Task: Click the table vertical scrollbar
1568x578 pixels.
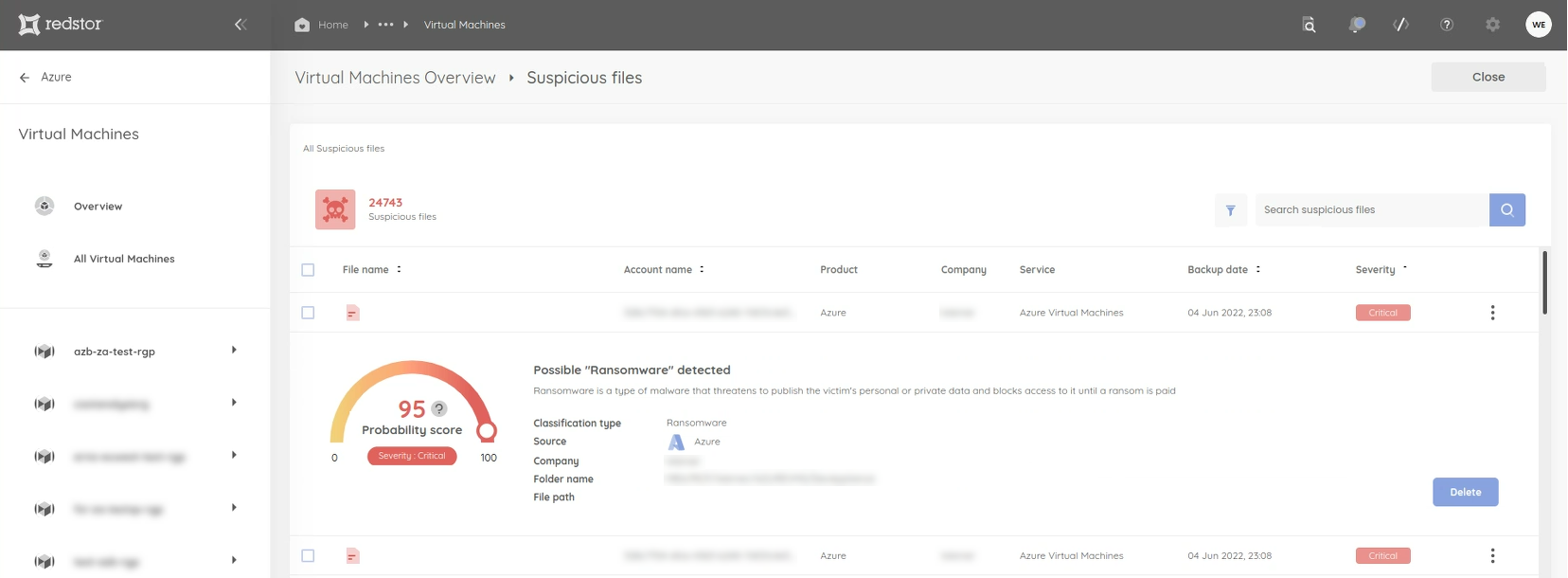Action: (1545, 282)
